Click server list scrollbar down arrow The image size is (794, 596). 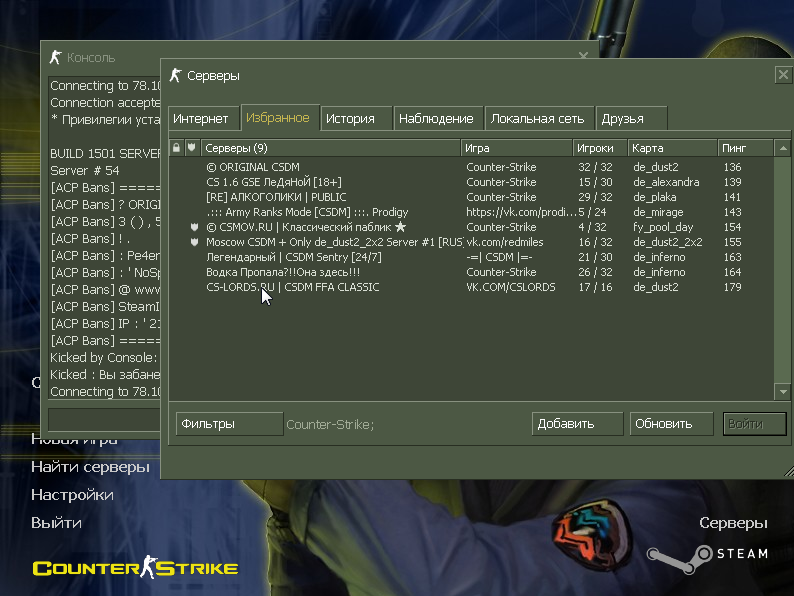(x=783, y=391)
